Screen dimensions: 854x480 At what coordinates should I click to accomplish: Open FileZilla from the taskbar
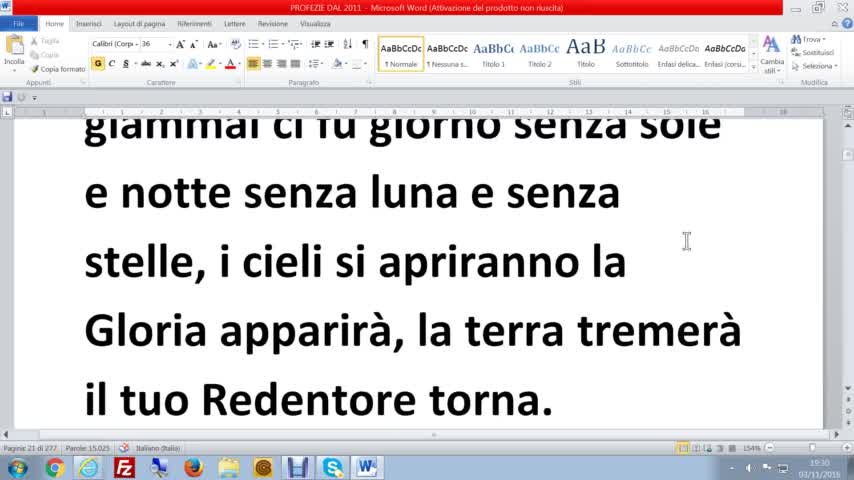coord(124,467)
